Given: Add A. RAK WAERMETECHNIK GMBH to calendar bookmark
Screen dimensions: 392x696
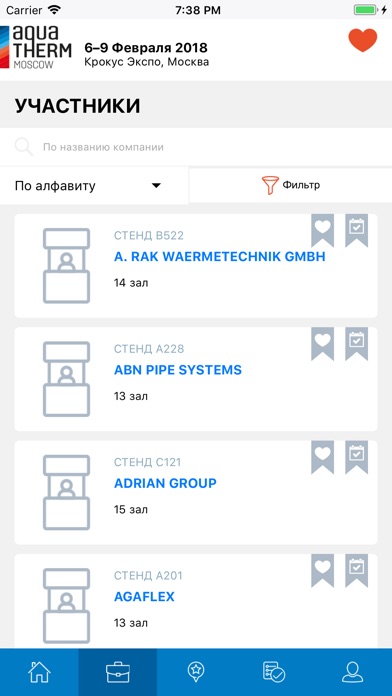Looking at the screenshot, I should pos(356,230).
